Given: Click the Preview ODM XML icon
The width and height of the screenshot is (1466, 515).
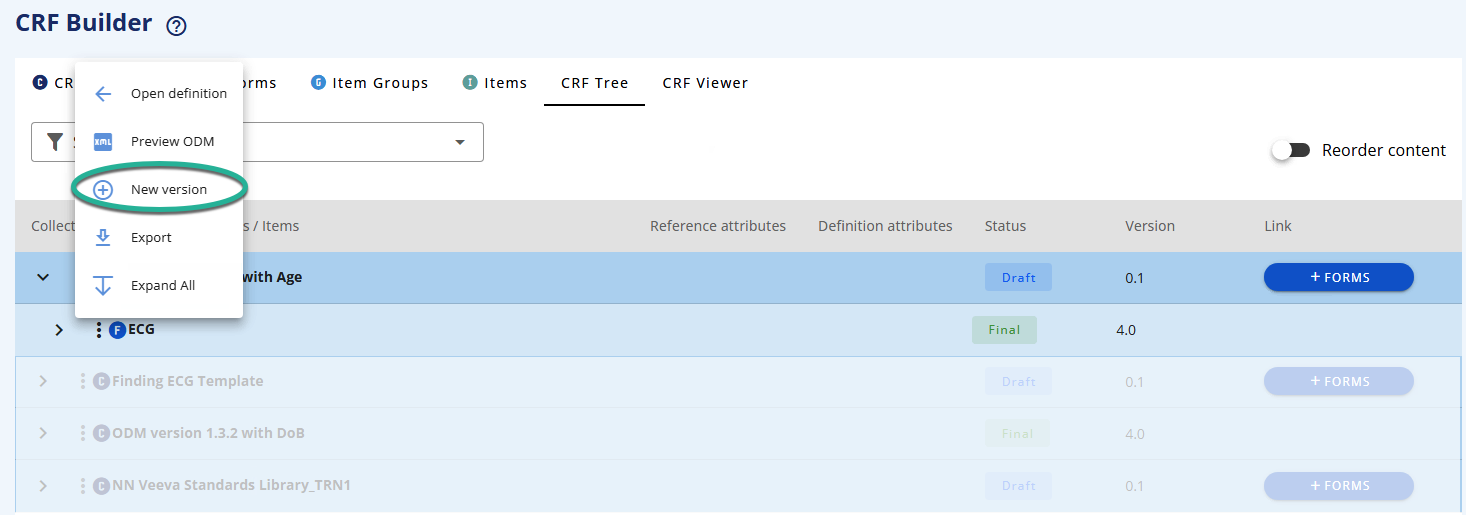Looking at the screenshot, I should [103, 142].
